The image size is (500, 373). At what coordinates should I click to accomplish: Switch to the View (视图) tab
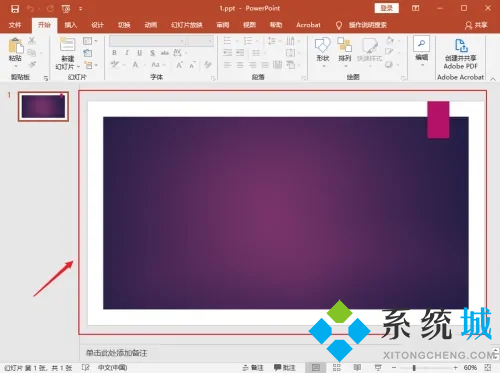(249, 25)
